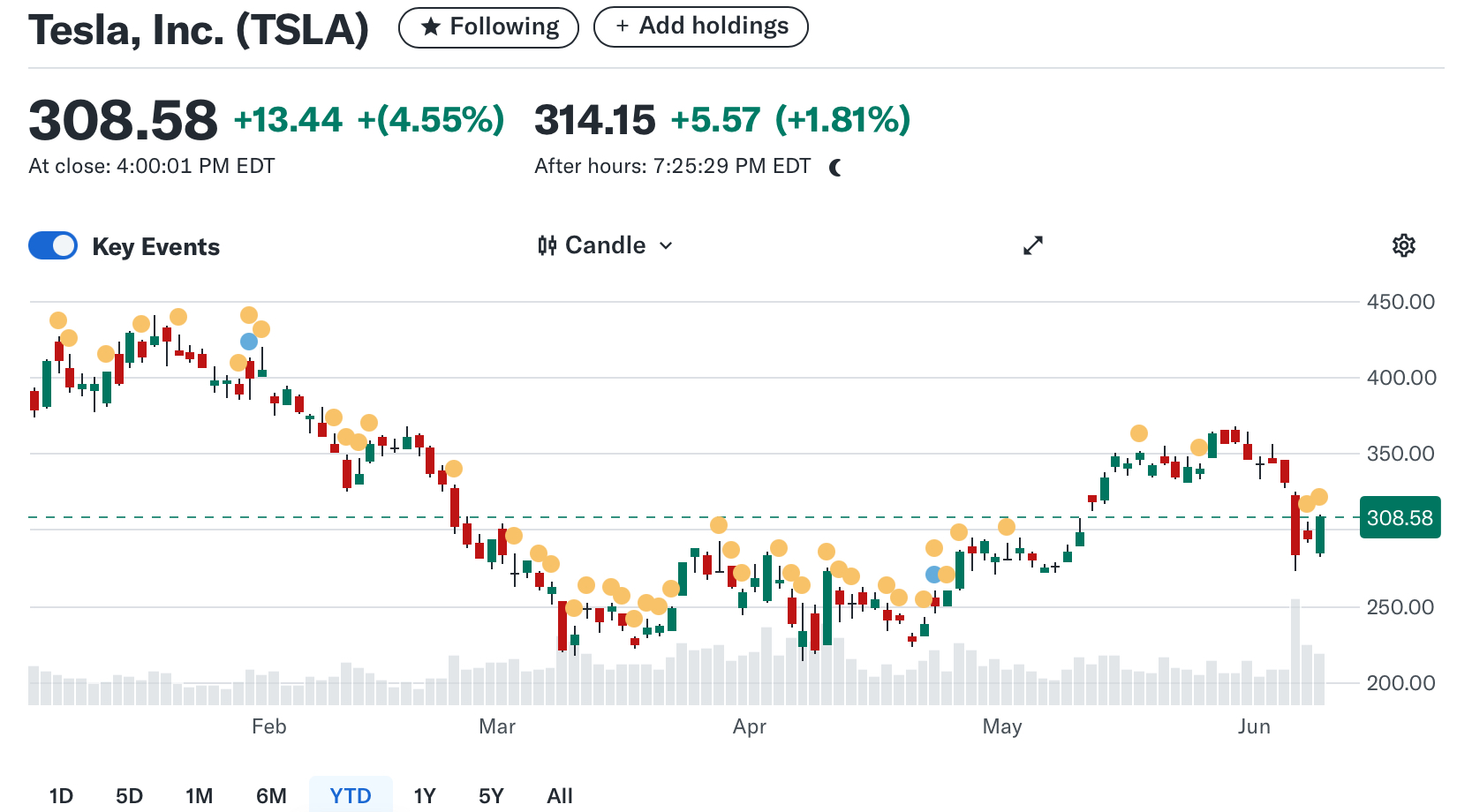The height and width of the screenshot is (812, 1457).
Task: Click the candlestick chart type icon
Action: pos(547,245)
